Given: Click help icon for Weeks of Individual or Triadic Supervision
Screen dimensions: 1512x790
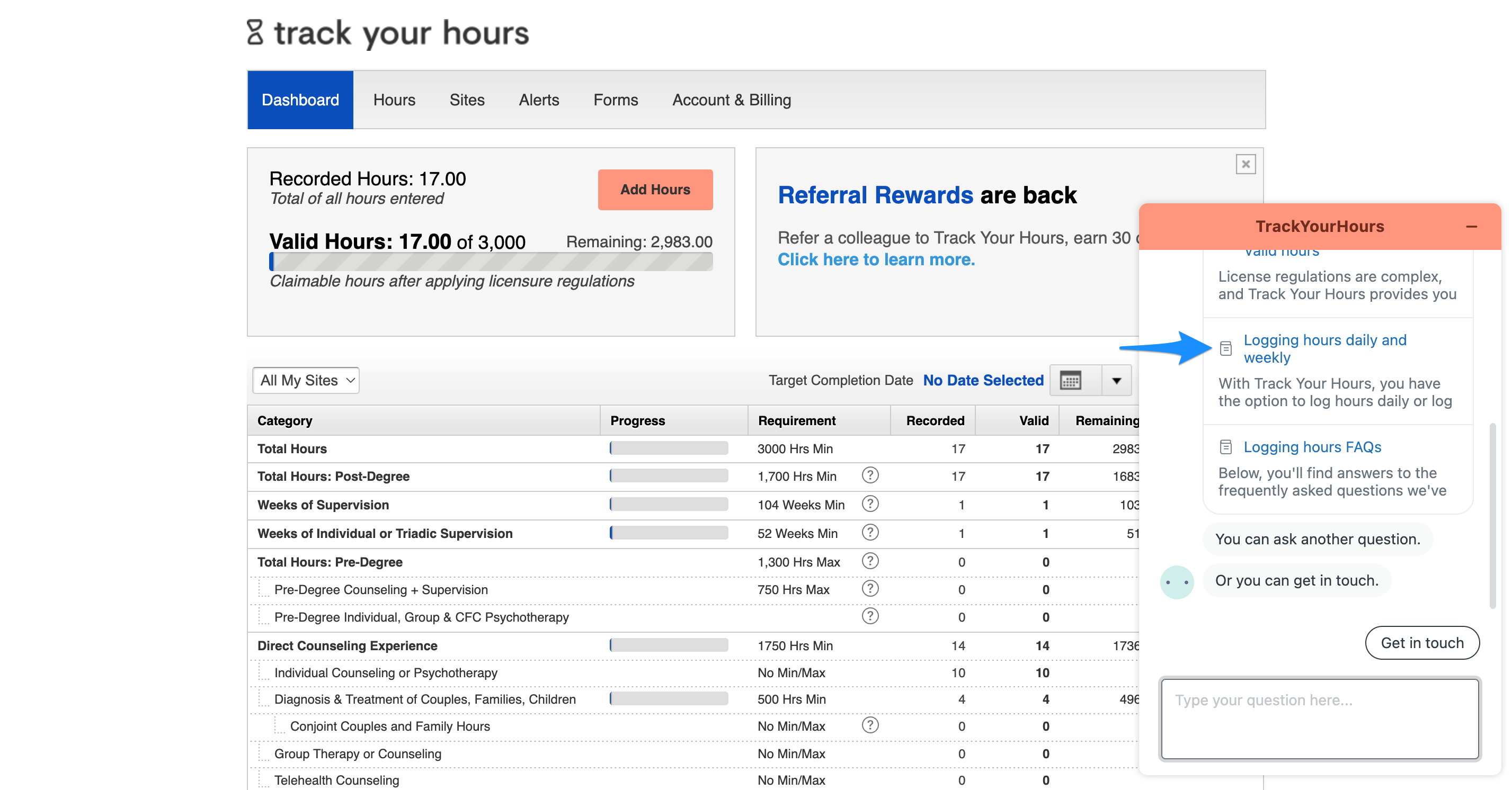Looking at the screenshot, I should pos(870,533).
